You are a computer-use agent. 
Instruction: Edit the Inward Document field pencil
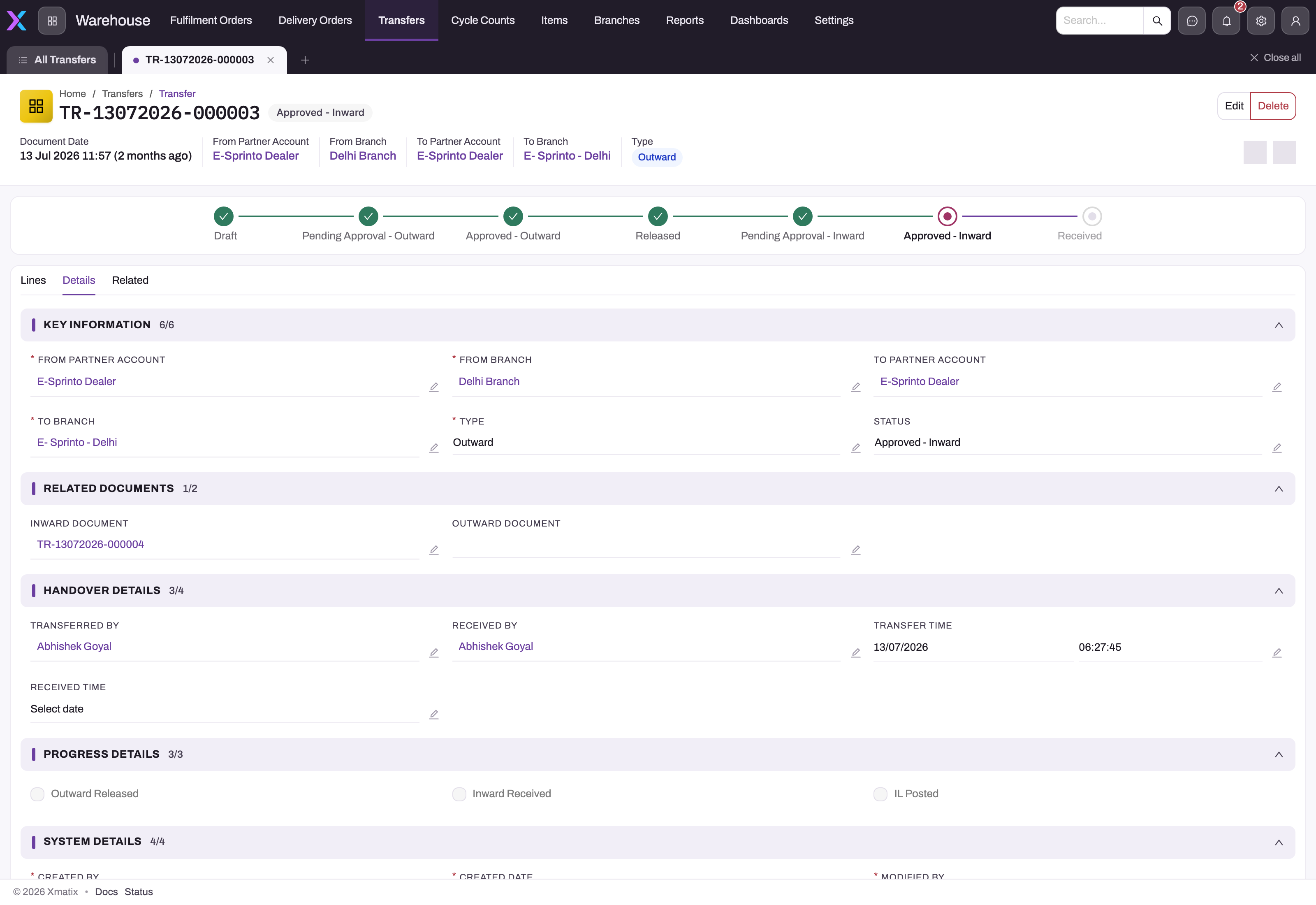click(x=433, y=550)
